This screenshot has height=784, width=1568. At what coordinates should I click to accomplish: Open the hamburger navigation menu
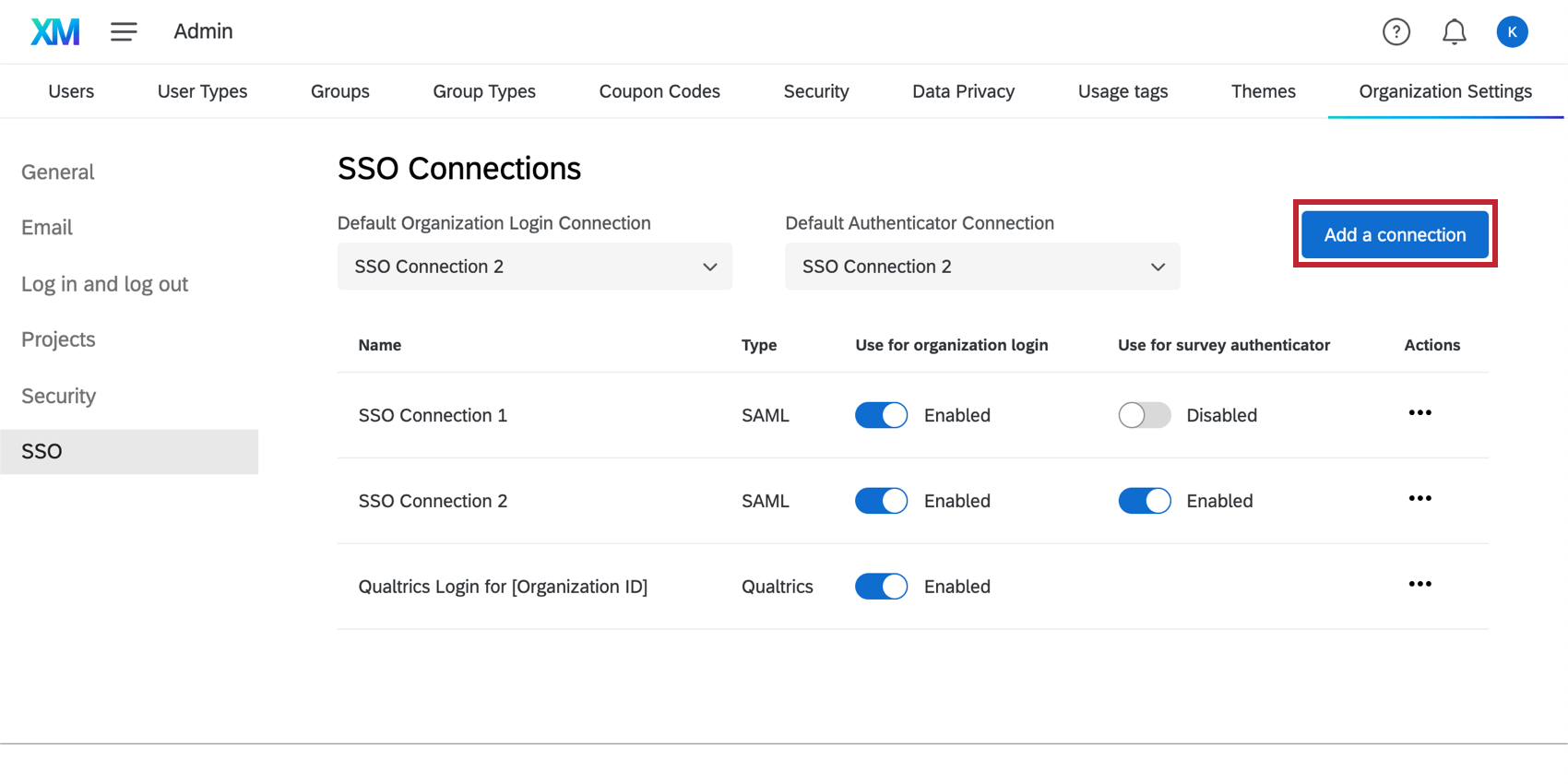[124, 31]
